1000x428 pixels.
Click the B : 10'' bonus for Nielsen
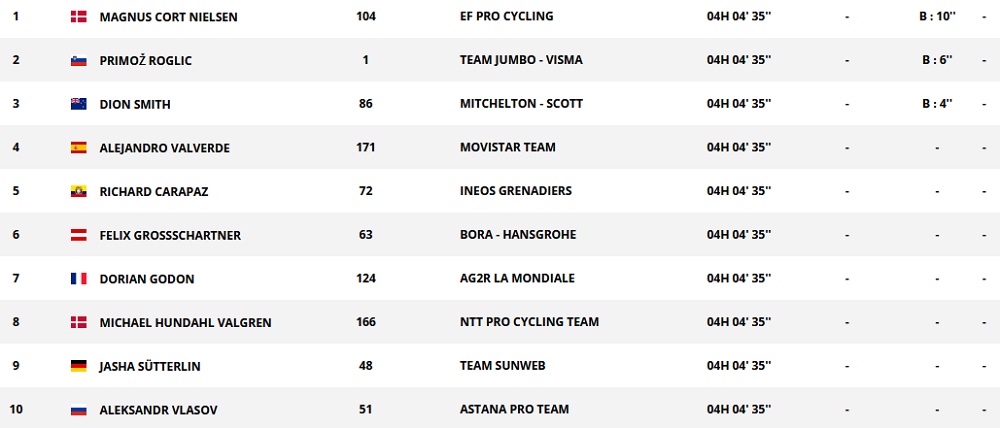click(938, 17)
